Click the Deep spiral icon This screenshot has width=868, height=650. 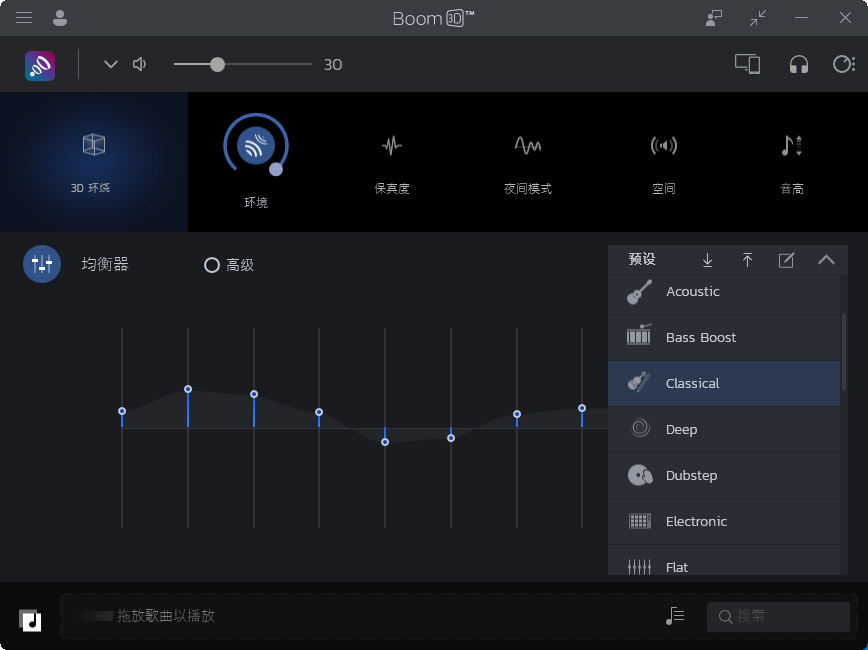click(x=640, y=427)
